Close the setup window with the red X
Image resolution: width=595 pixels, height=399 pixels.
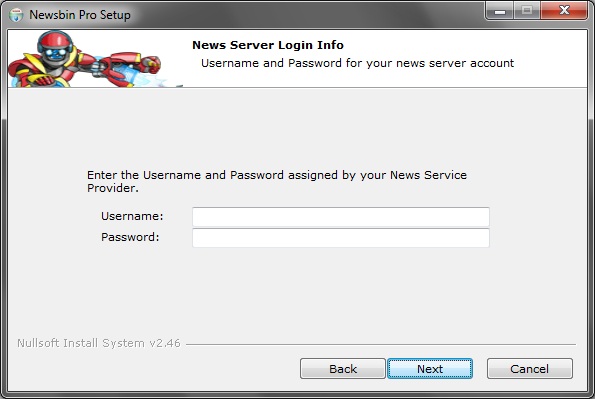pos(564,11)
